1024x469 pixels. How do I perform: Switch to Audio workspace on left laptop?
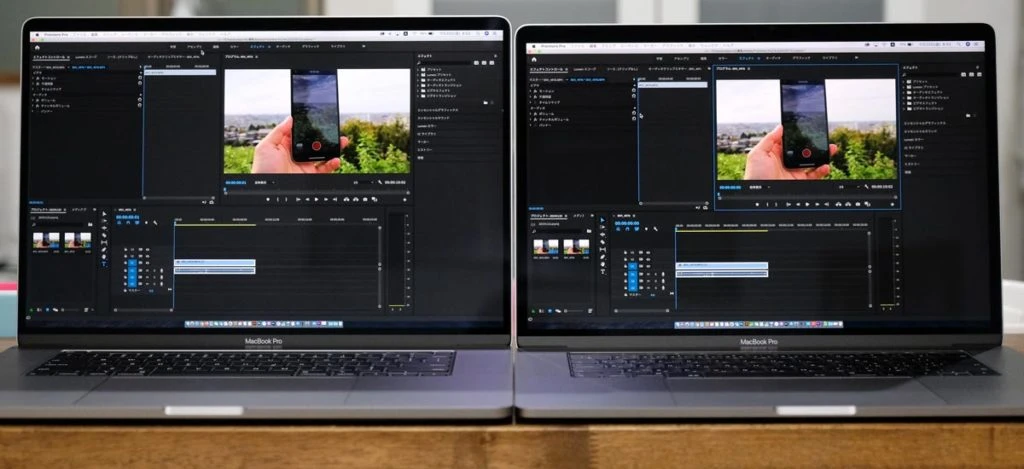click(x=283, y=47)
